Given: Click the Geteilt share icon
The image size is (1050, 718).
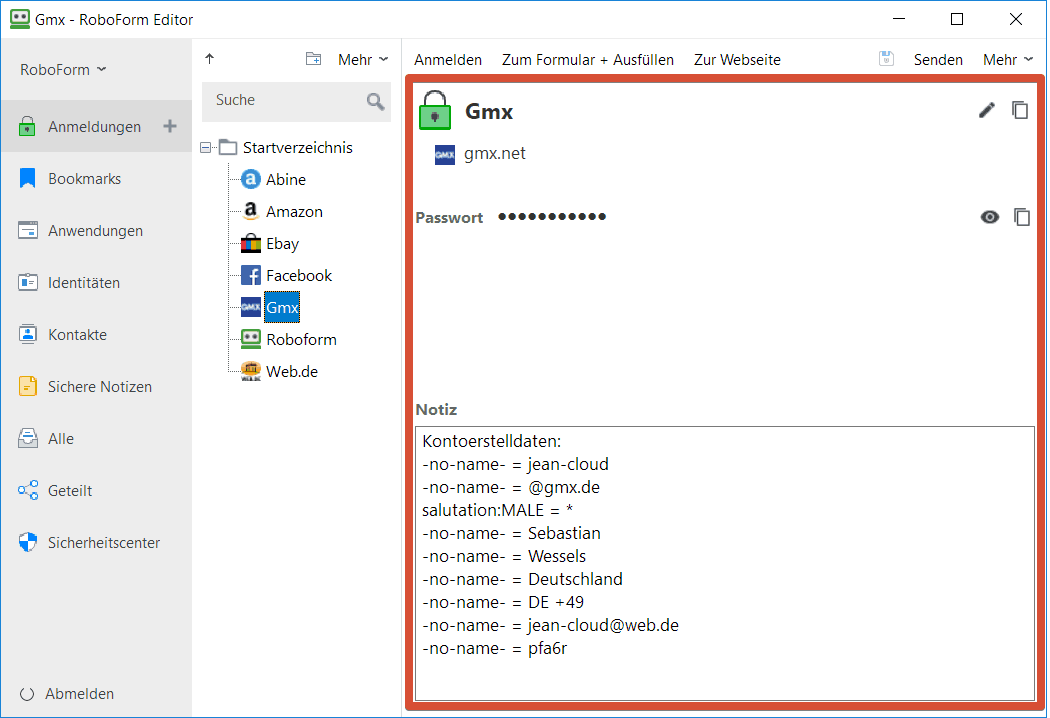Looking at the screenshot, I should tap(27, 490).
